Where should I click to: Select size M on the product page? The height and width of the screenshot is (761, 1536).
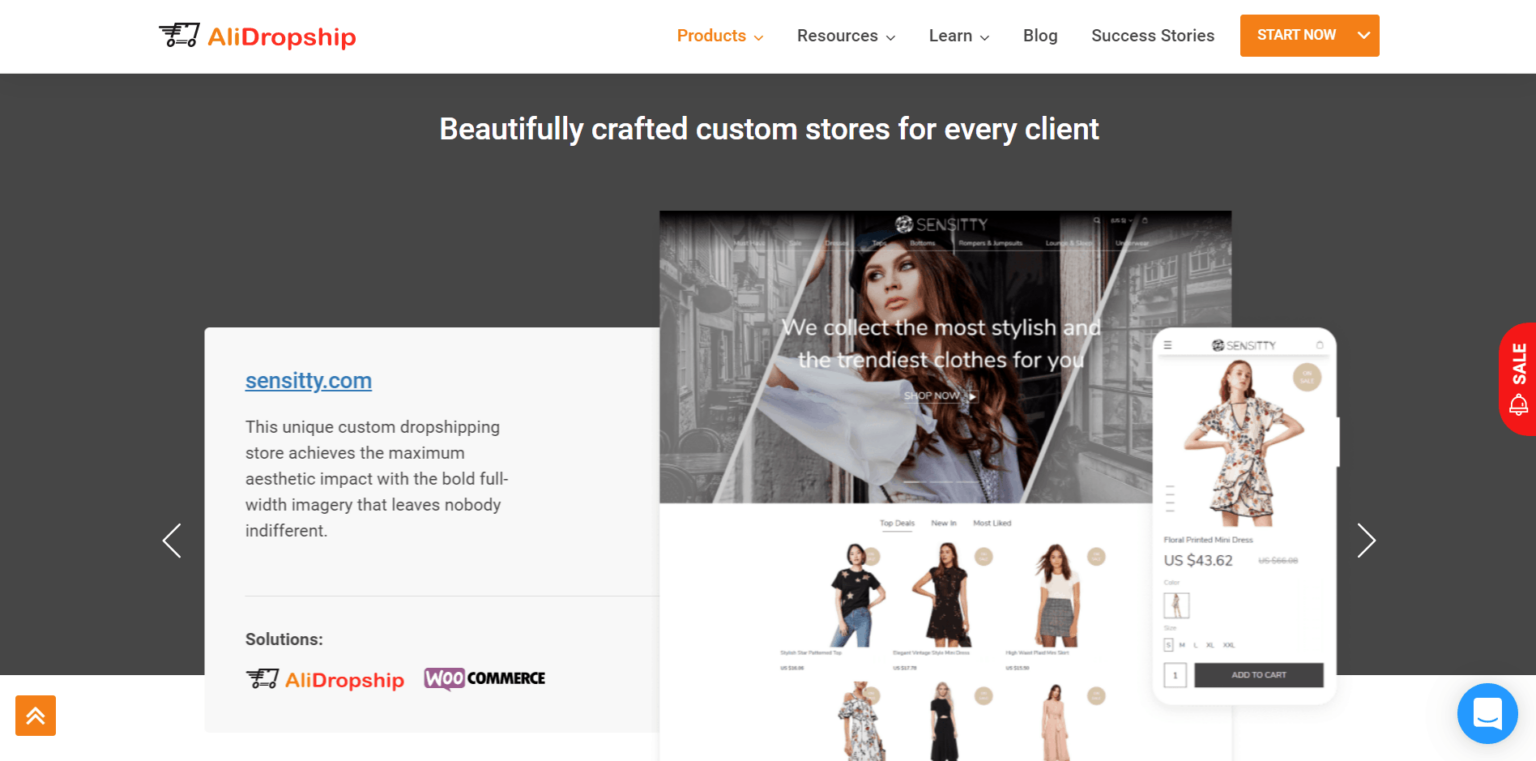(1182, 645)
